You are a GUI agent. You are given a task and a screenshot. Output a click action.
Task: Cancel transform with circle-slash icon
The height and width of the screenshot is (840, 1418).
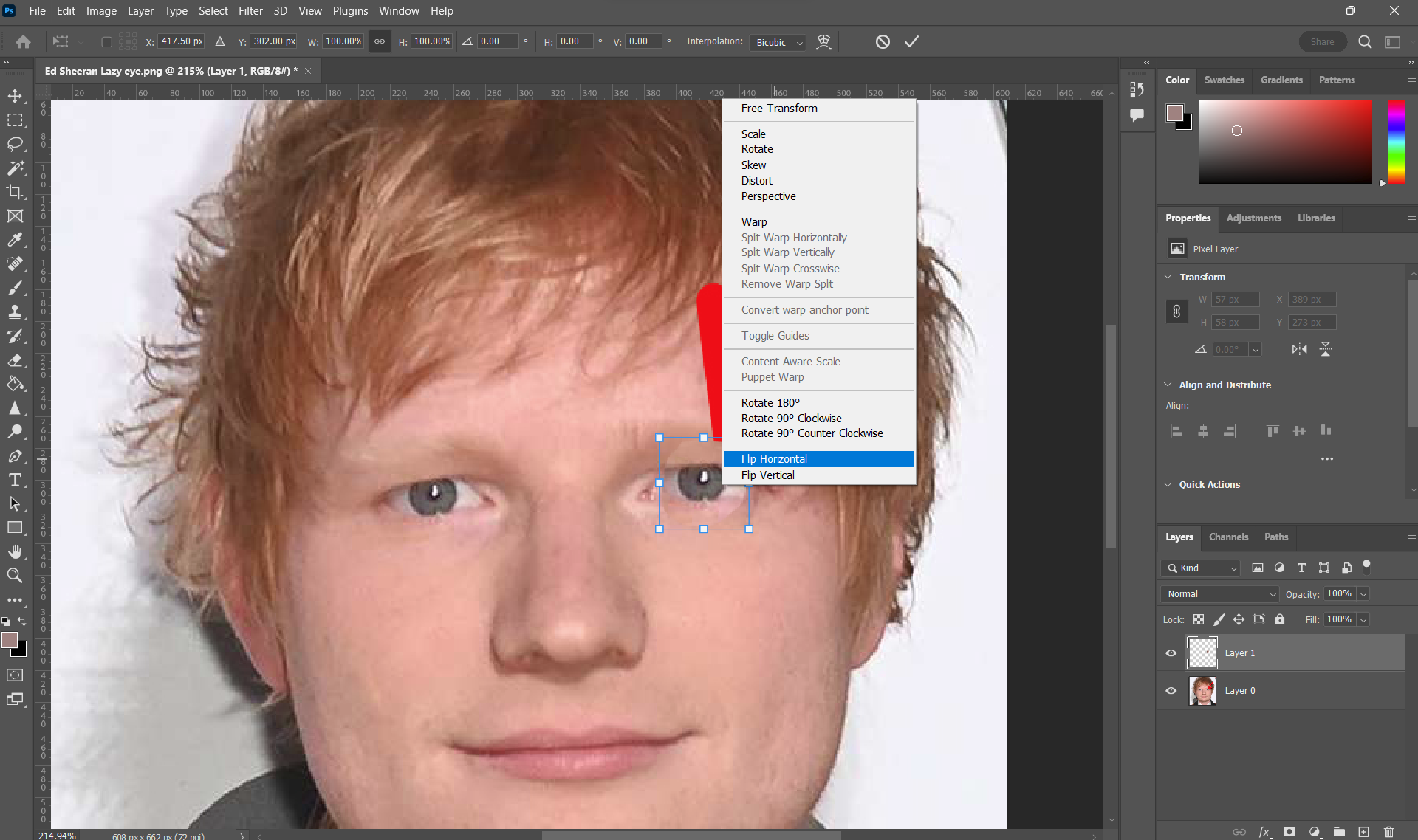883,41
